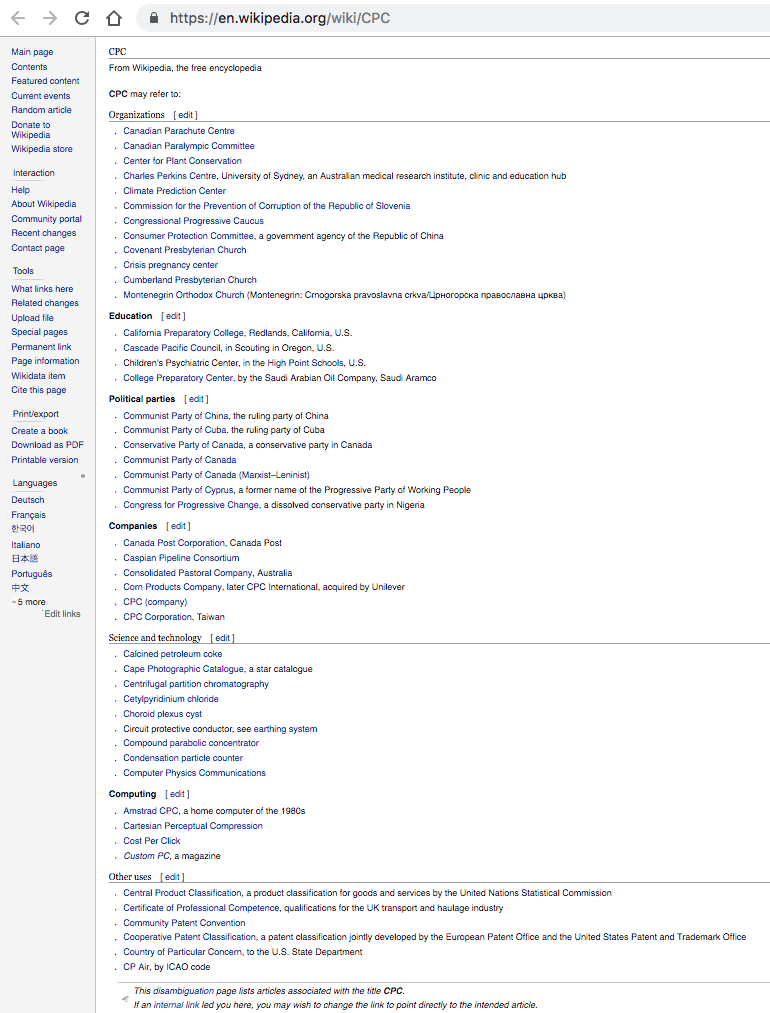Viewport: 770px width, 1013px height.
Task: Open Calcined petroleum coke article
Action: click(x=172, y=654)
